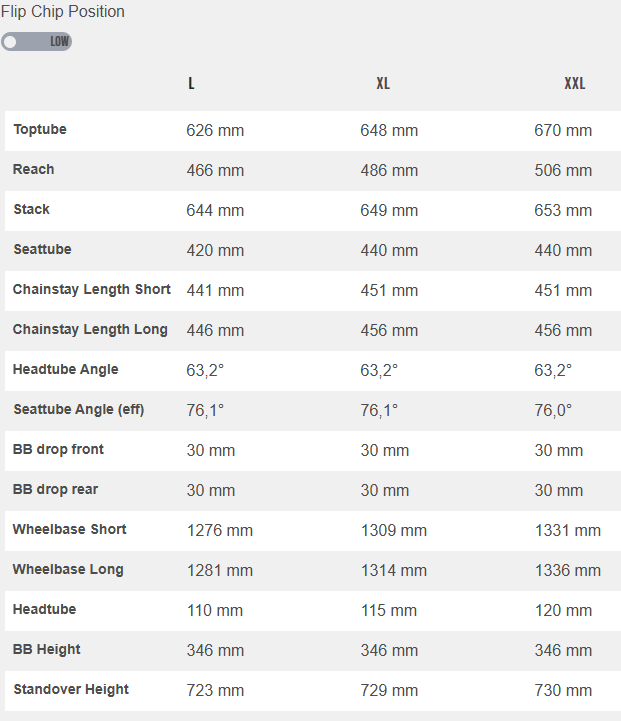
Task: Click the BB drop front label
Action: pyautogui.click(x=58, y=449)
